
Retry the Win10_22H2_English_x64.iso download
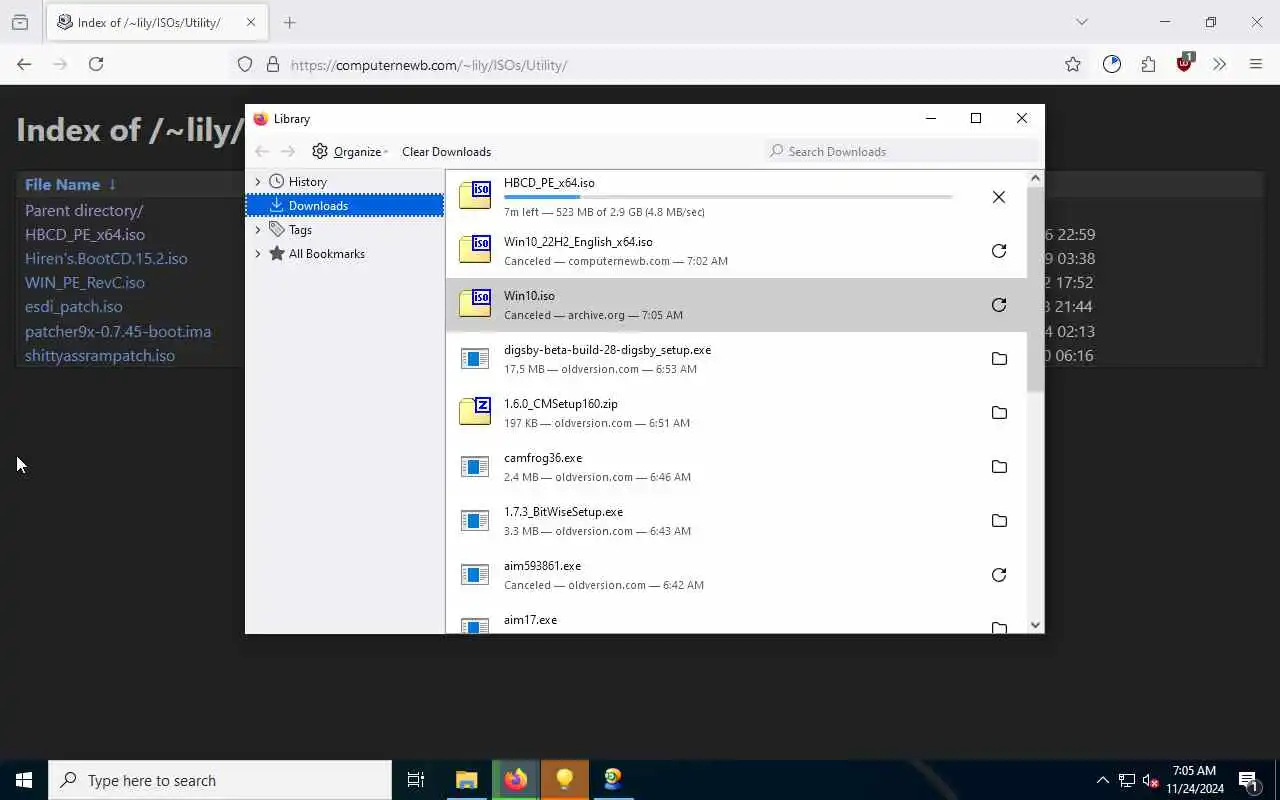[998, 251]
